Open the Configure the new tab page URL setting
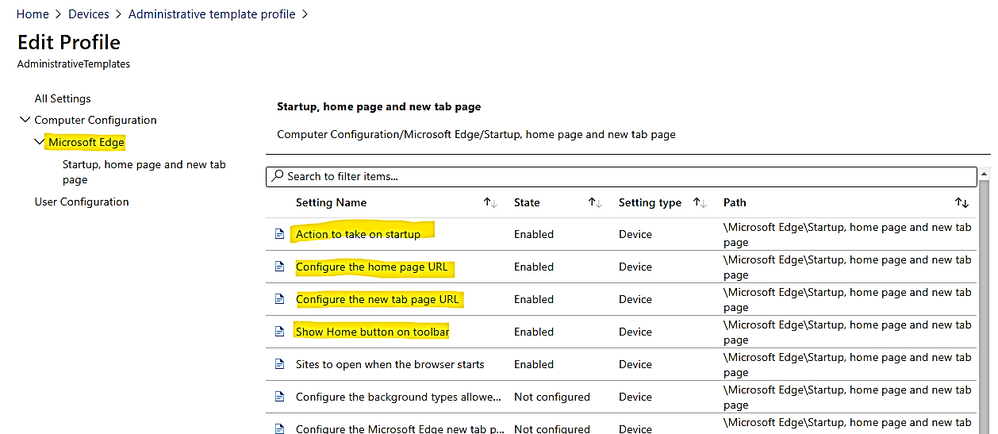Viewport: 998px width, 434px height. point(377,299)
